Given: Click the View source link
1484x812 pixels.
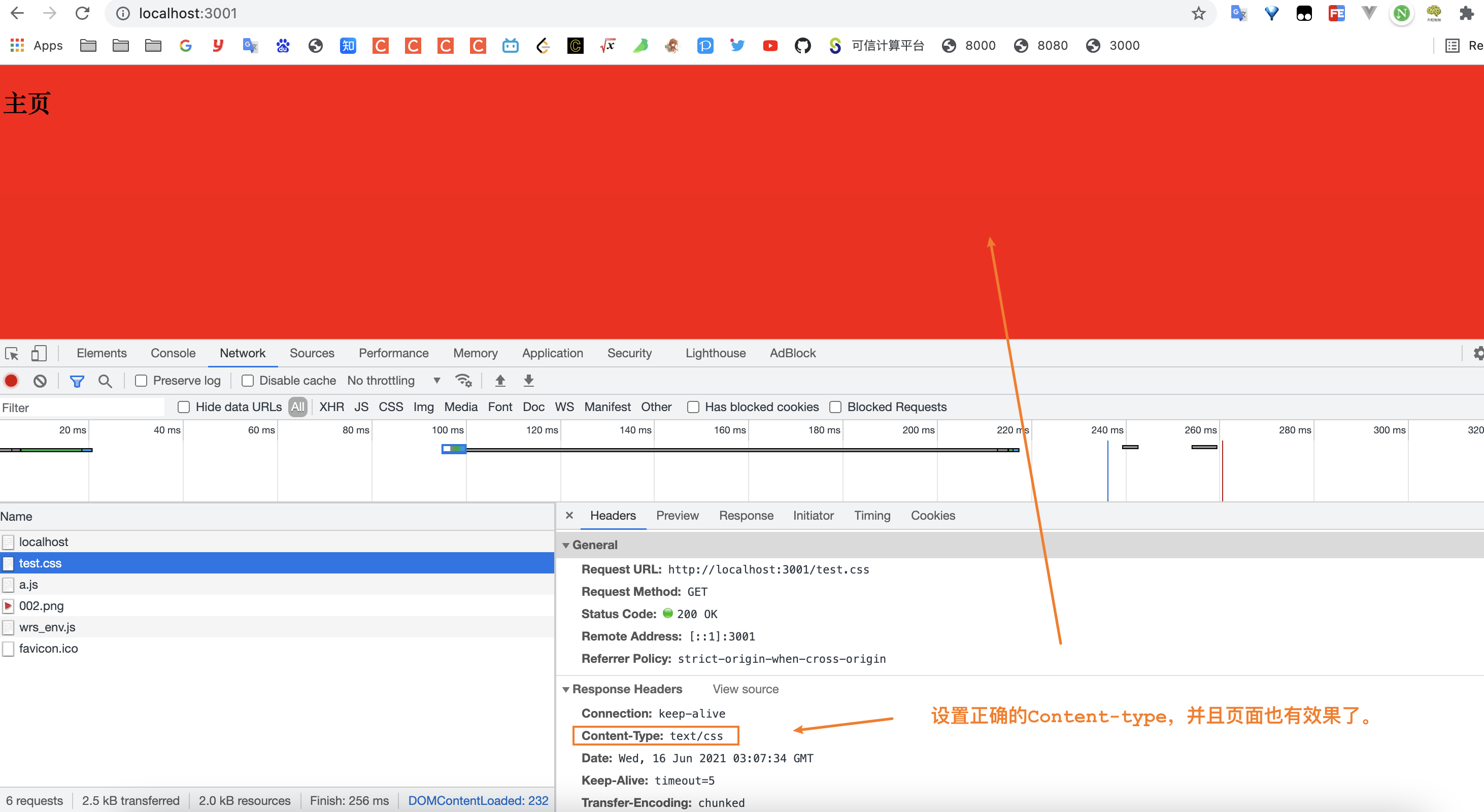Looking at the screenshot, I should 745,689.
